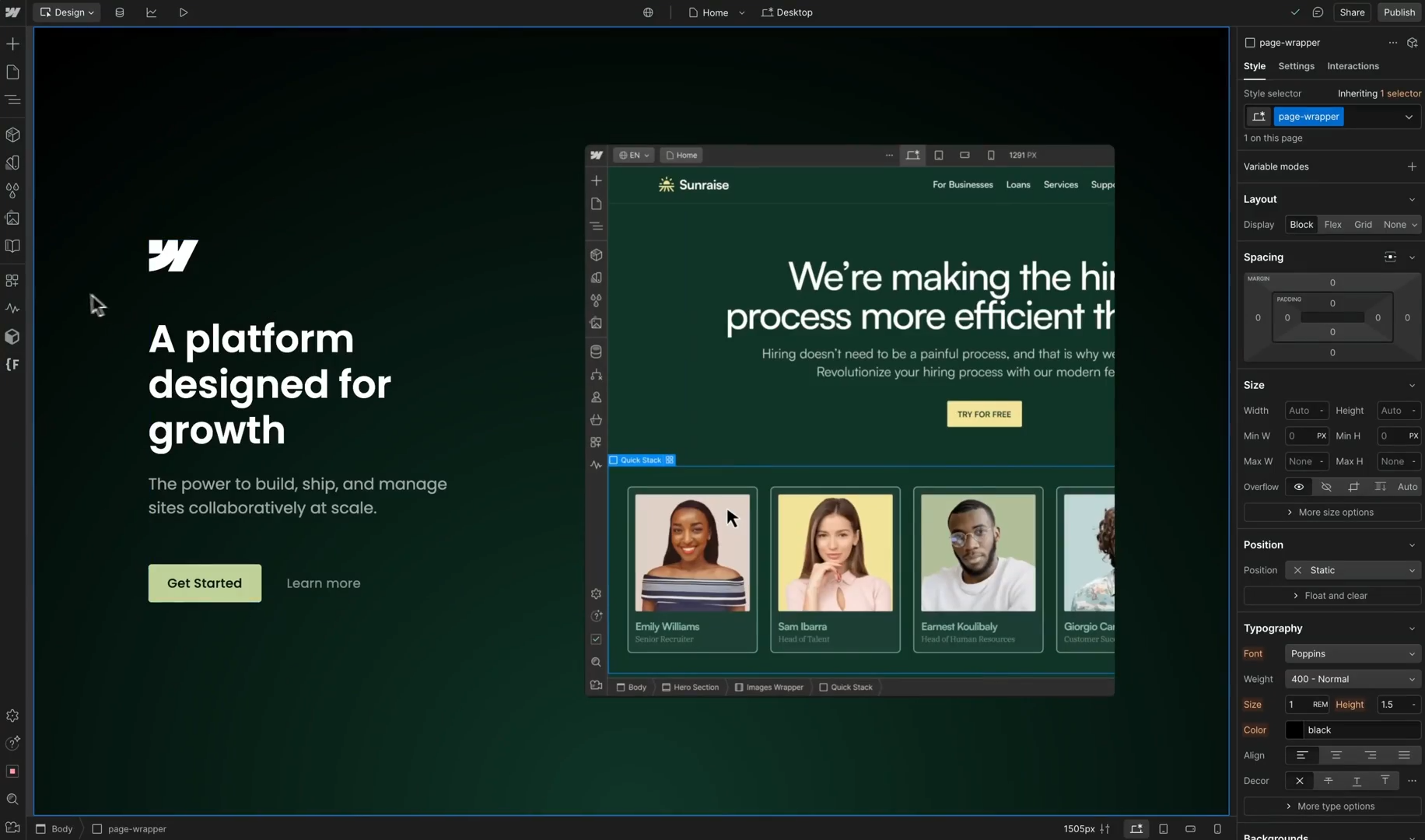Set overflow to hidden
The image size is (1425, 840).
(1326, 487)
